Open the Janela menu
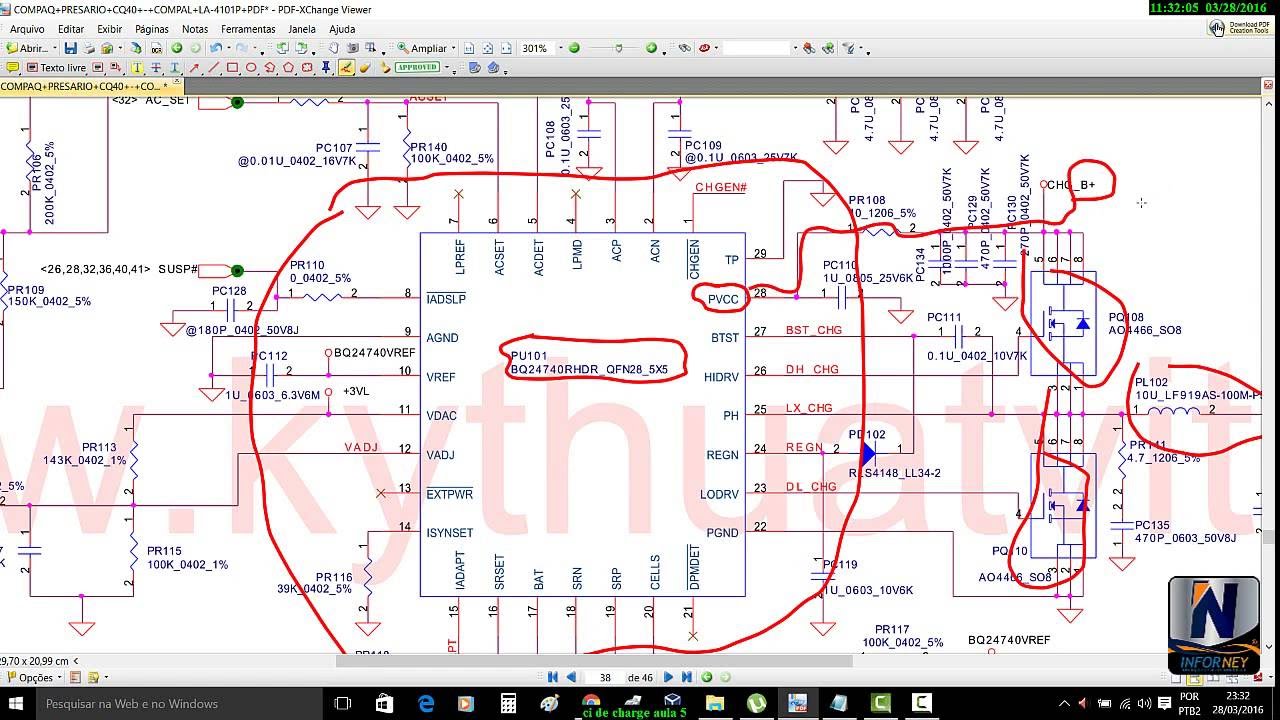 [x=302, y=29]
